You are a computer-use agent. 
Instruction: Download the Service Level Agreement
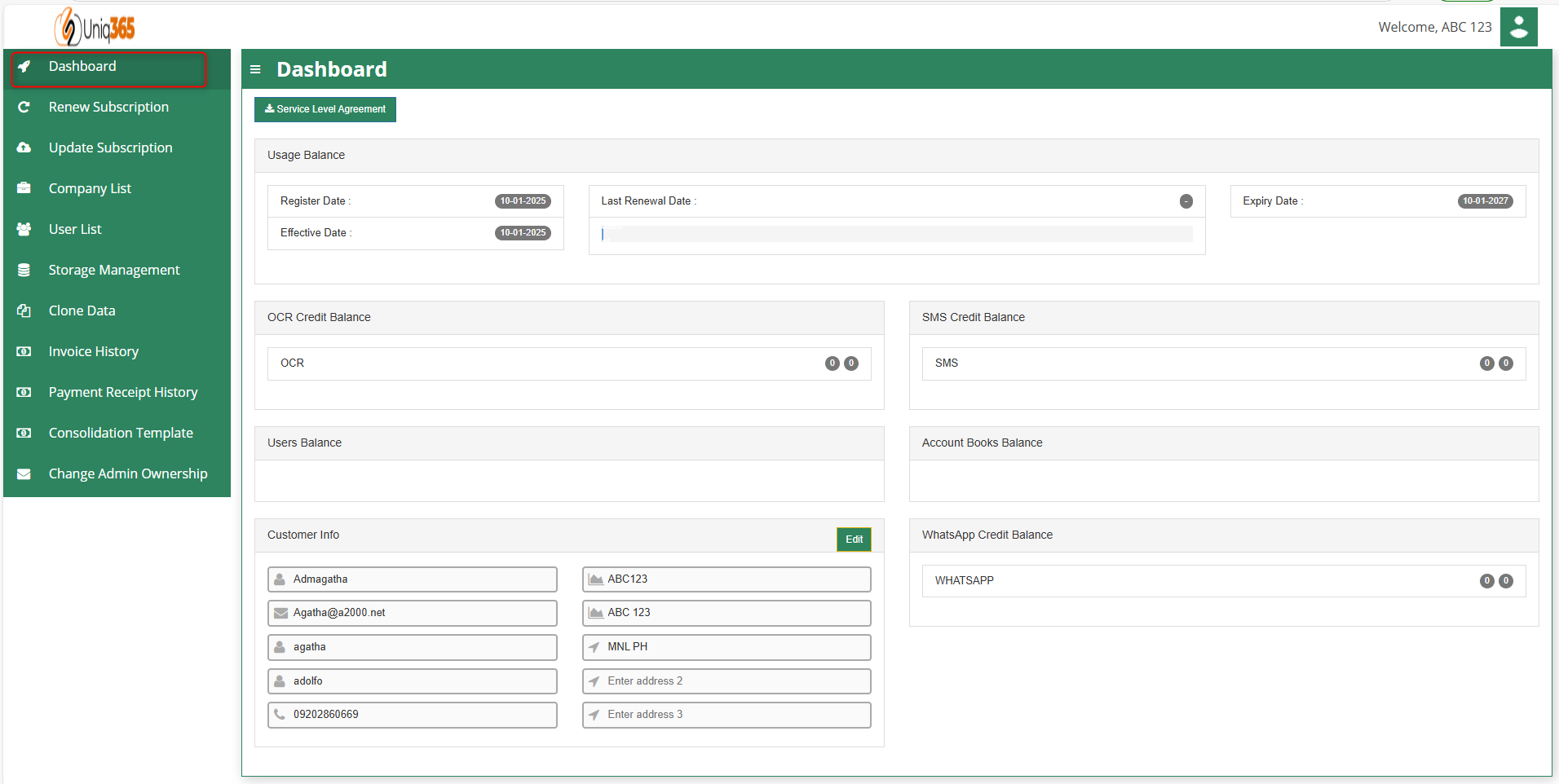pyautogui.click(x=325, y=109)
